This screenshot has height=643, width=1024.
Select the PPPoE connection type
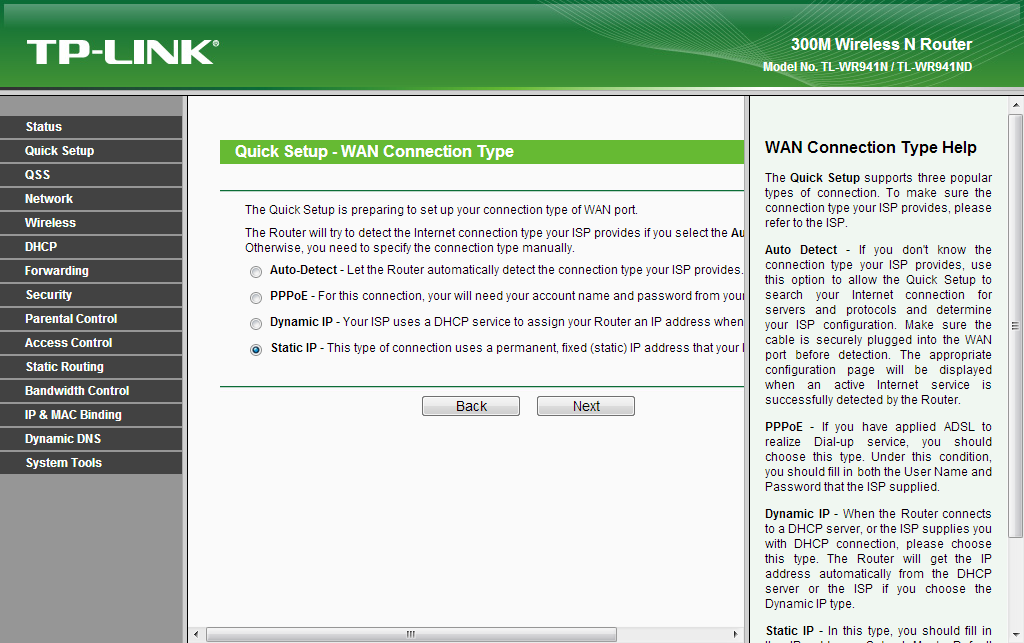pos(256,298)
